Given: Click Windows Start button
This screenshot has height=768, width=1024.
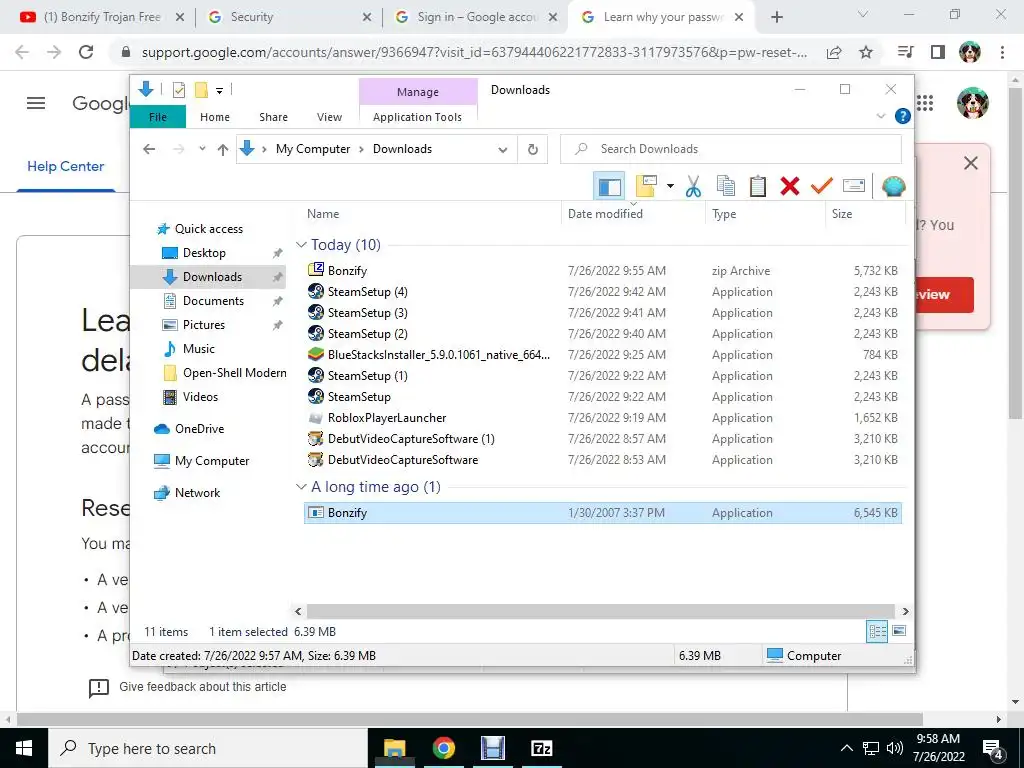Looking at the screenshot, I should click(x=24, y=748).
